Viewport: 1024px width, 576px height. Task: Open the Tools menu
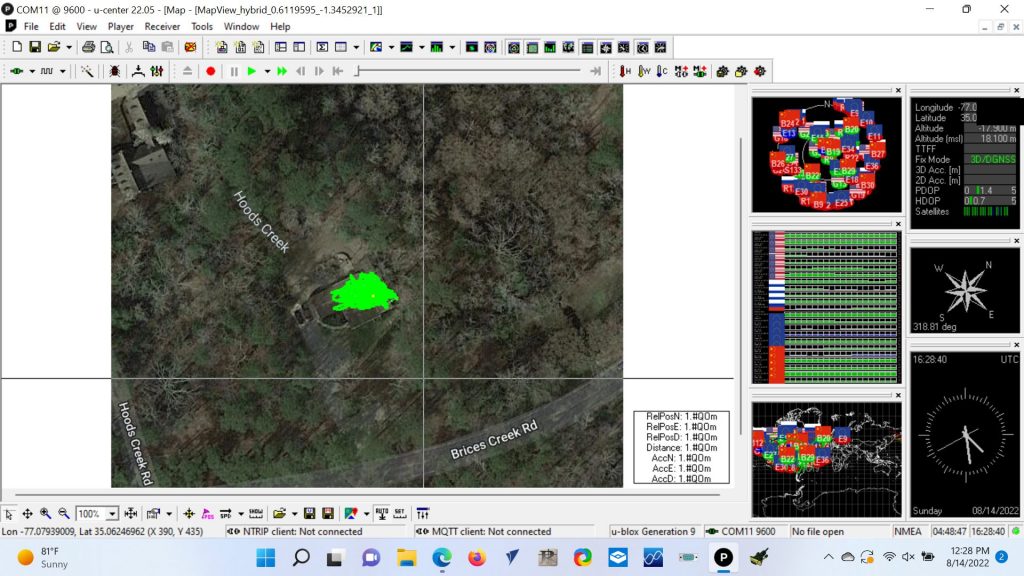point(202,26)
